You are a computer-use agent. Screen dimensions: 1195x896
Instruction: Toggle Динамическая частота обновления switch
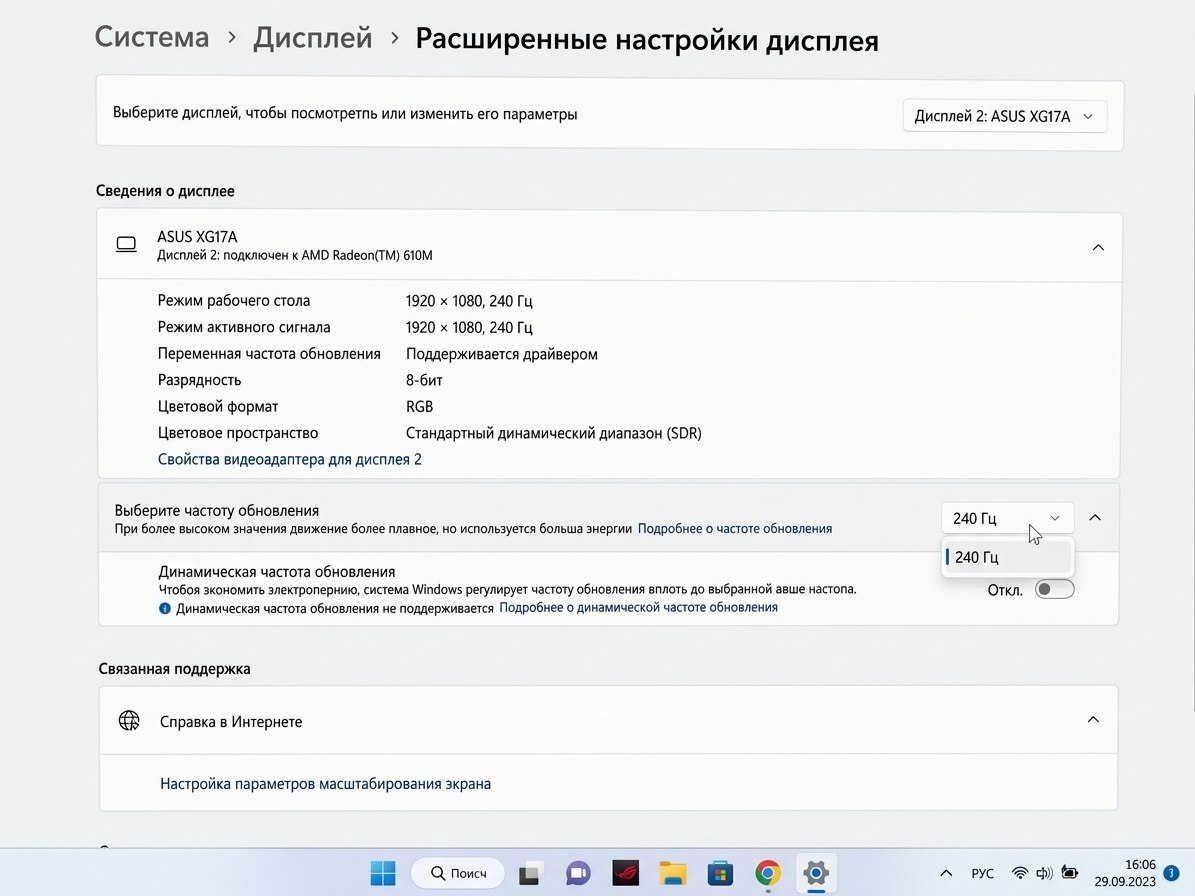pos(1054,589)
